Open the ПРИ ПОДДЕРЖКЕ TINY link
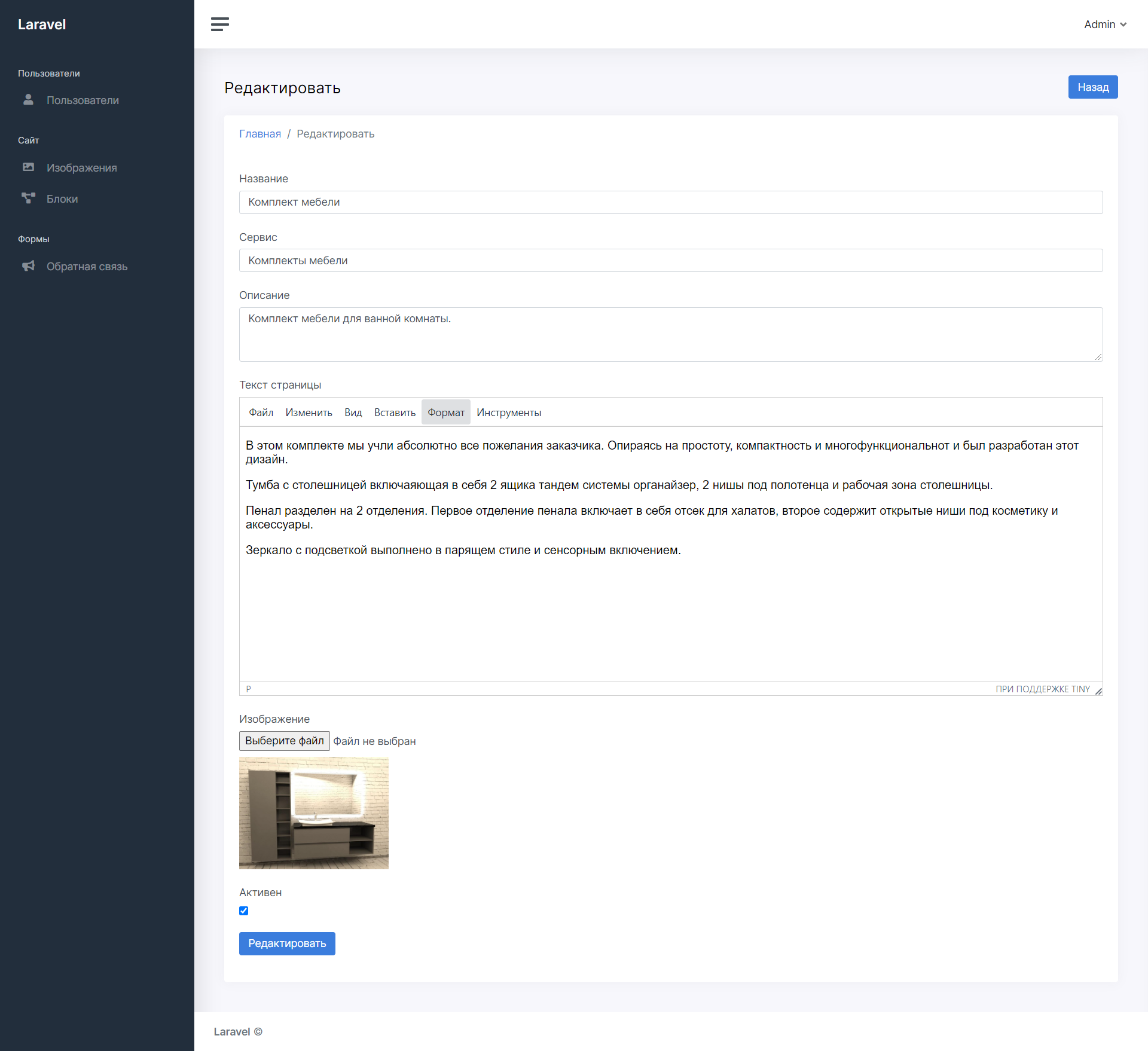The width and height of the screenshot is (1148, 1051). (x=1042, y=689)
